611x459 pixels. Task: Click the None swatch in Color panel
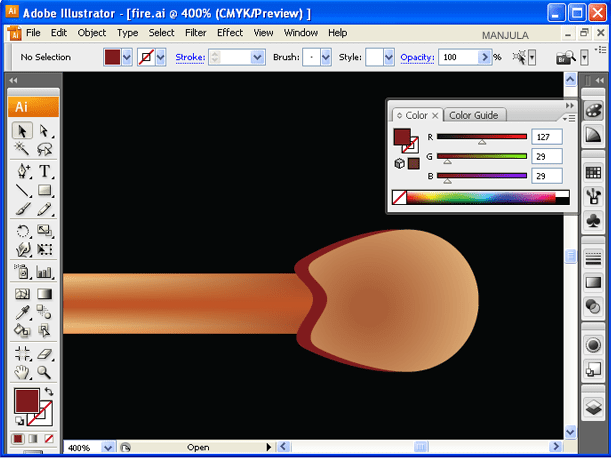pos(399,197)
